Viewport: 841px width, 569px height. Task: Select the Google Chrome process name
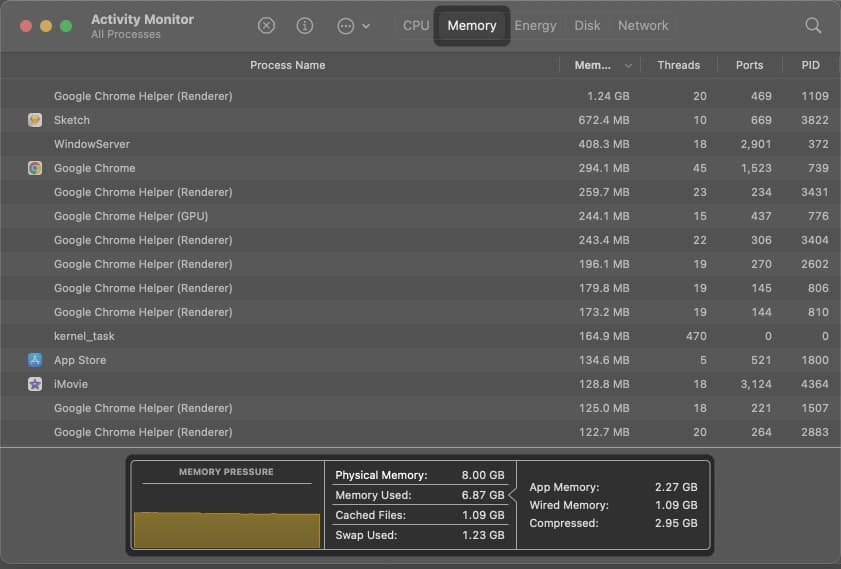tap(94, 168)
